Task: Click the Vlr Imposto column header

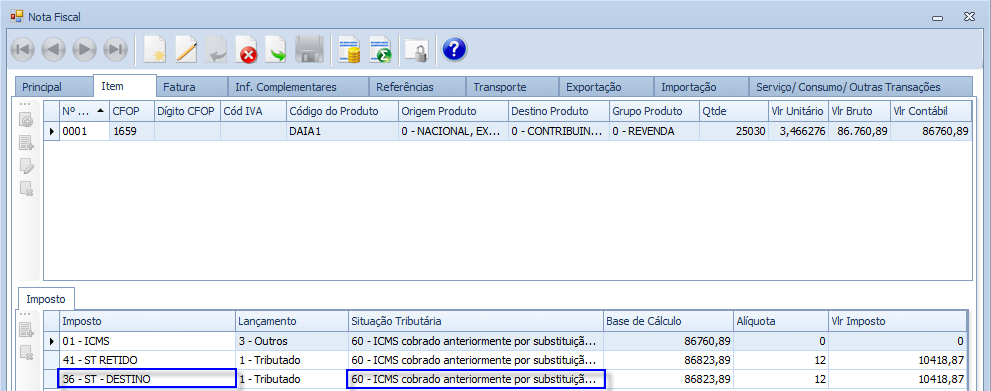Action: coord(897,321)
